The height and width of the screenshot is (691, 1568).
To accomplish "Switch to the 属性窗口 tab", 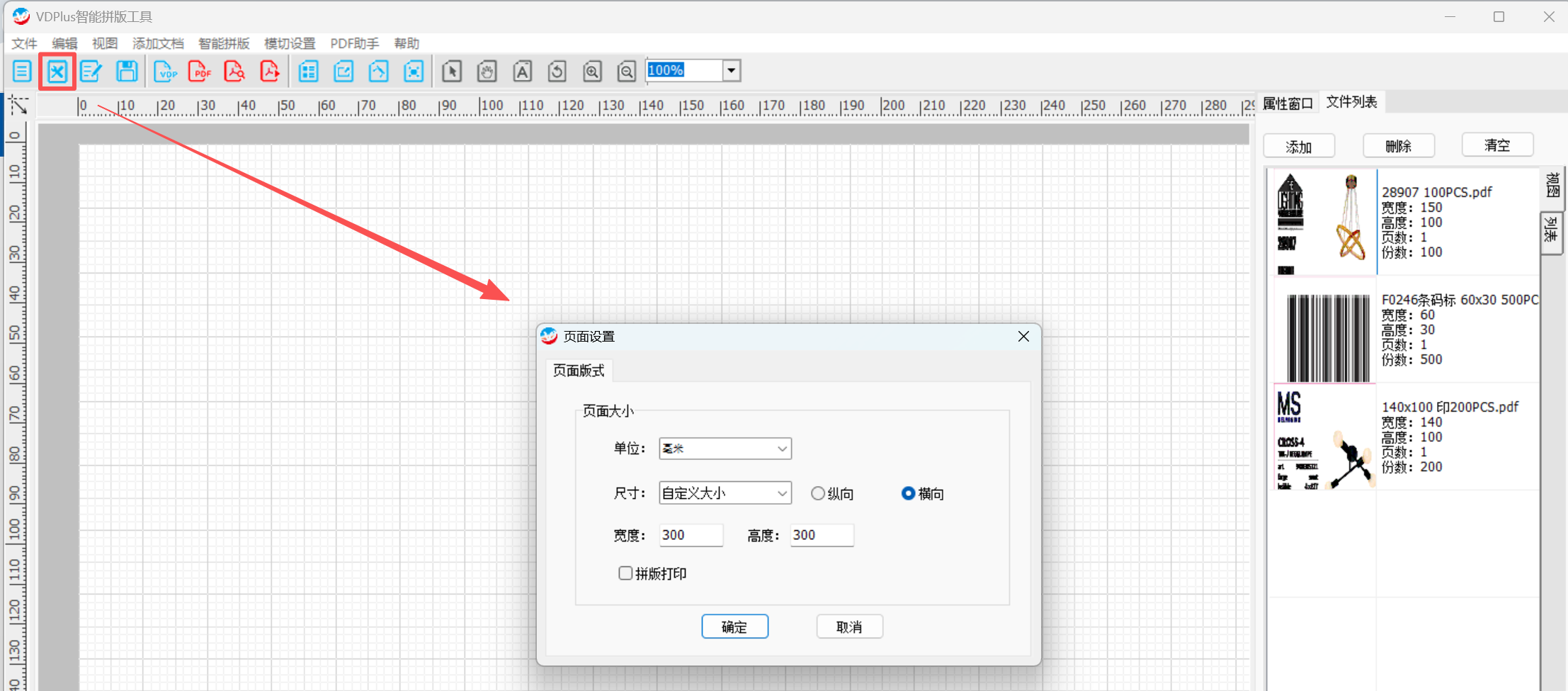I will click(1288, 103).
